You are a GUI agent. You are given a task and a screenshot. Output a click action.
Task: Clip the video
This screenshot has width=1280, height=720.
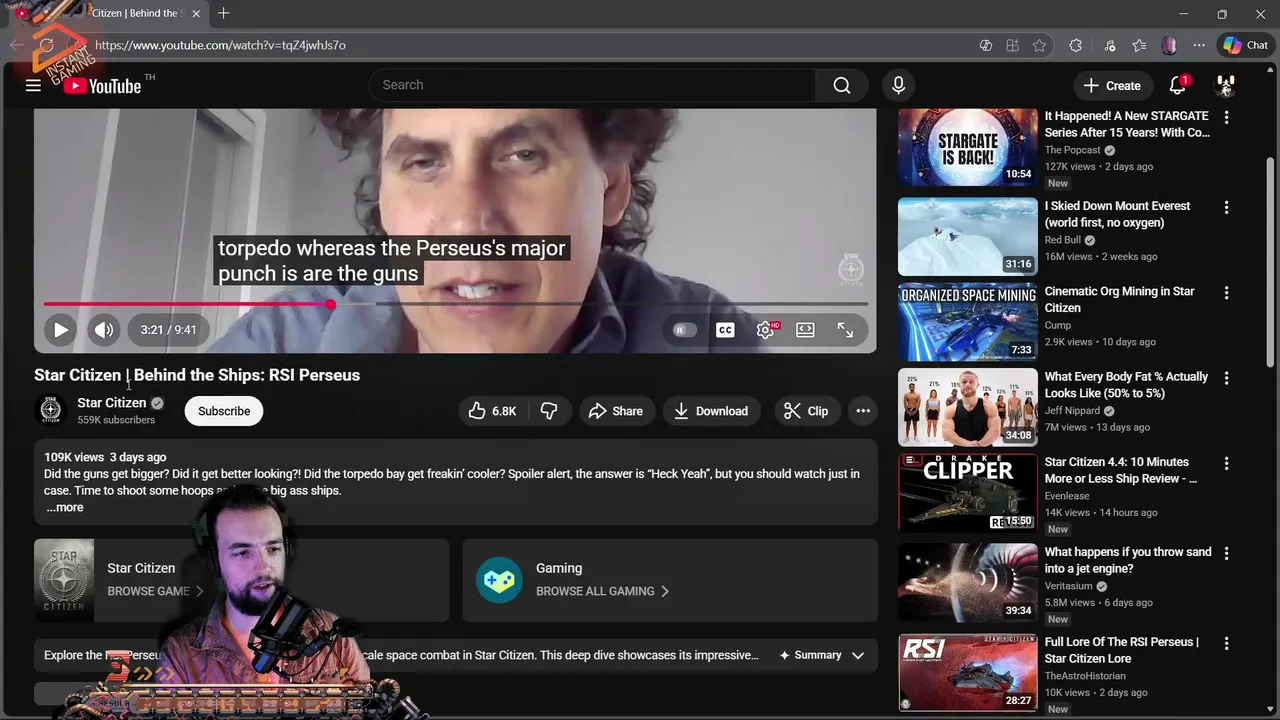click(806, 411)
